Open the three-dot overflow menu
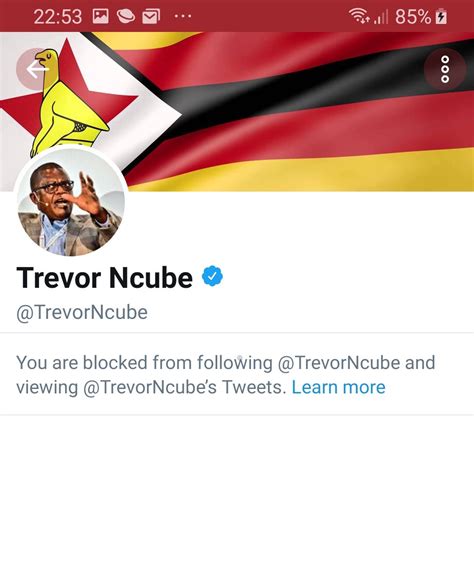Screen dimensions: 474x585 point(445,69)
